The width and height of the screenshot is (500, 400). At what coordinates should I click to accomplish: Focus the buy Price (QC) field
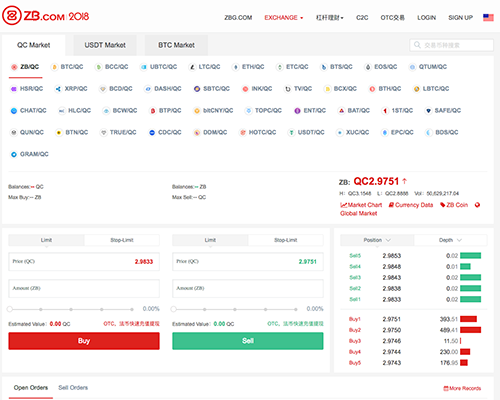pyautogui.click(x=84, y=262)
